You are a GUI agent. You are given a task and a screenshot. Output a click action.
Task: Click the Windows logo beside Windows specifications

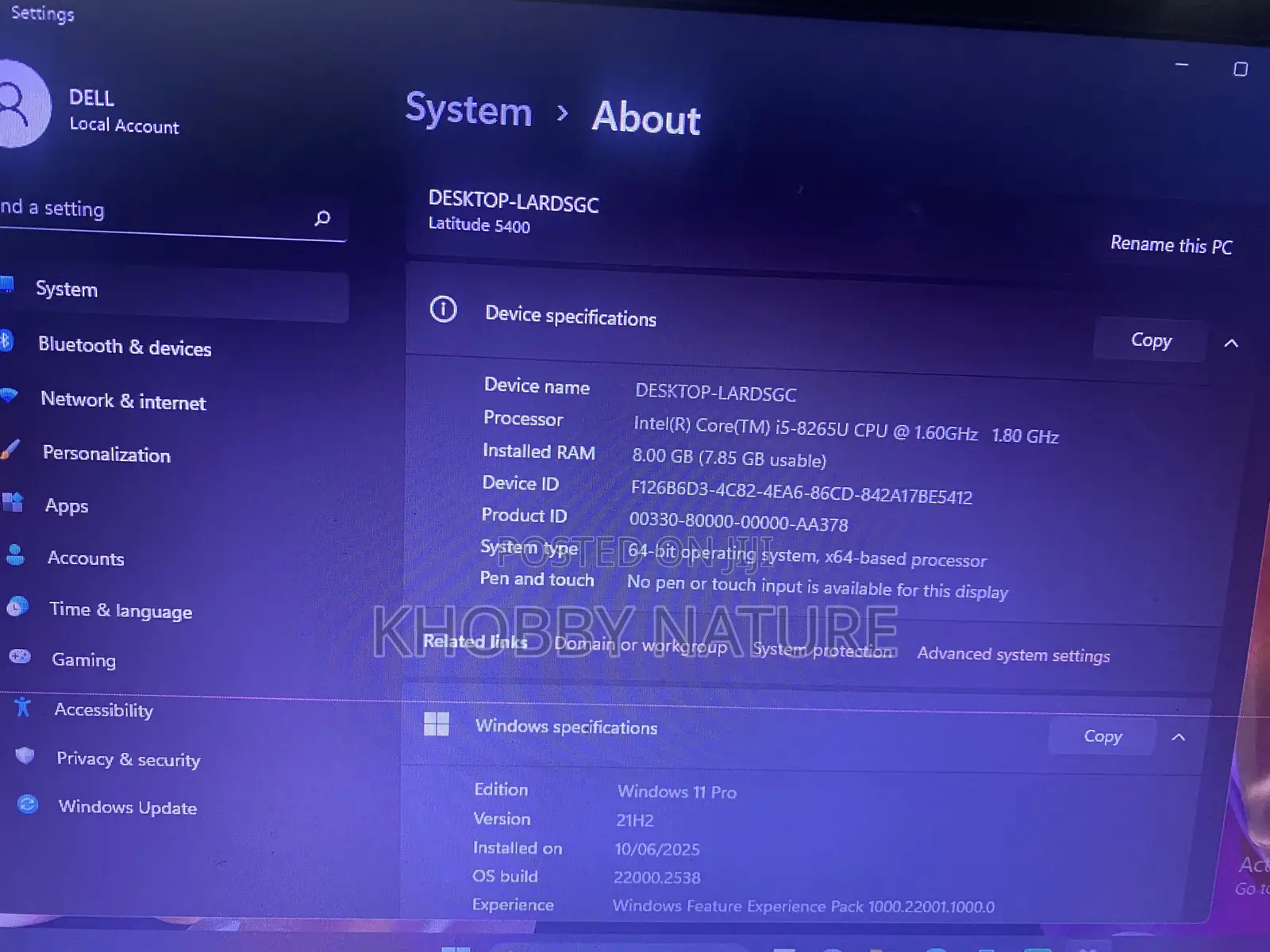(x=437, y=724)
